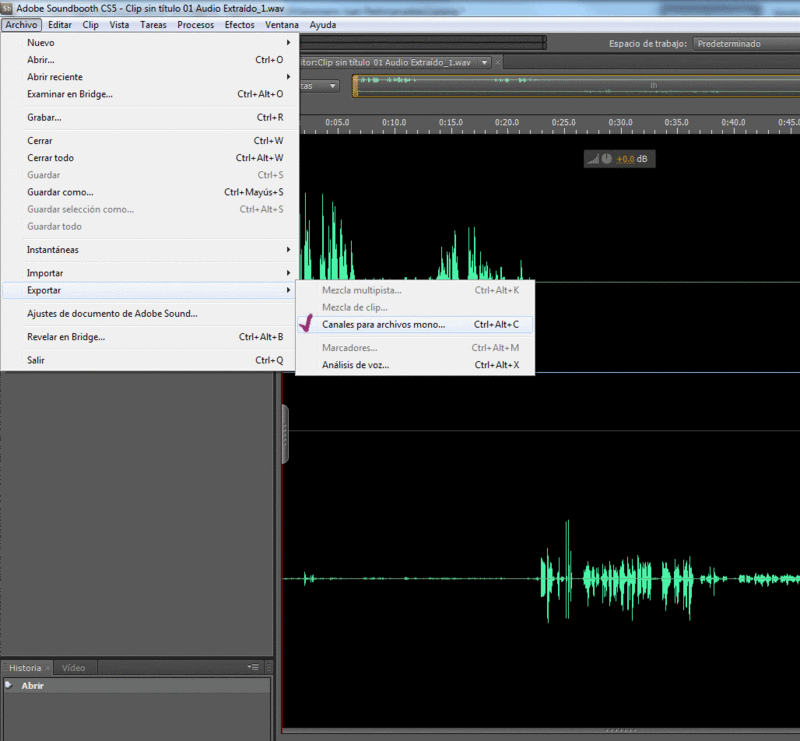The height and width of the screenshot is (741, 800).
Task: Click the 0:10.0 mark on the time ruler
Action: point(394,122)
